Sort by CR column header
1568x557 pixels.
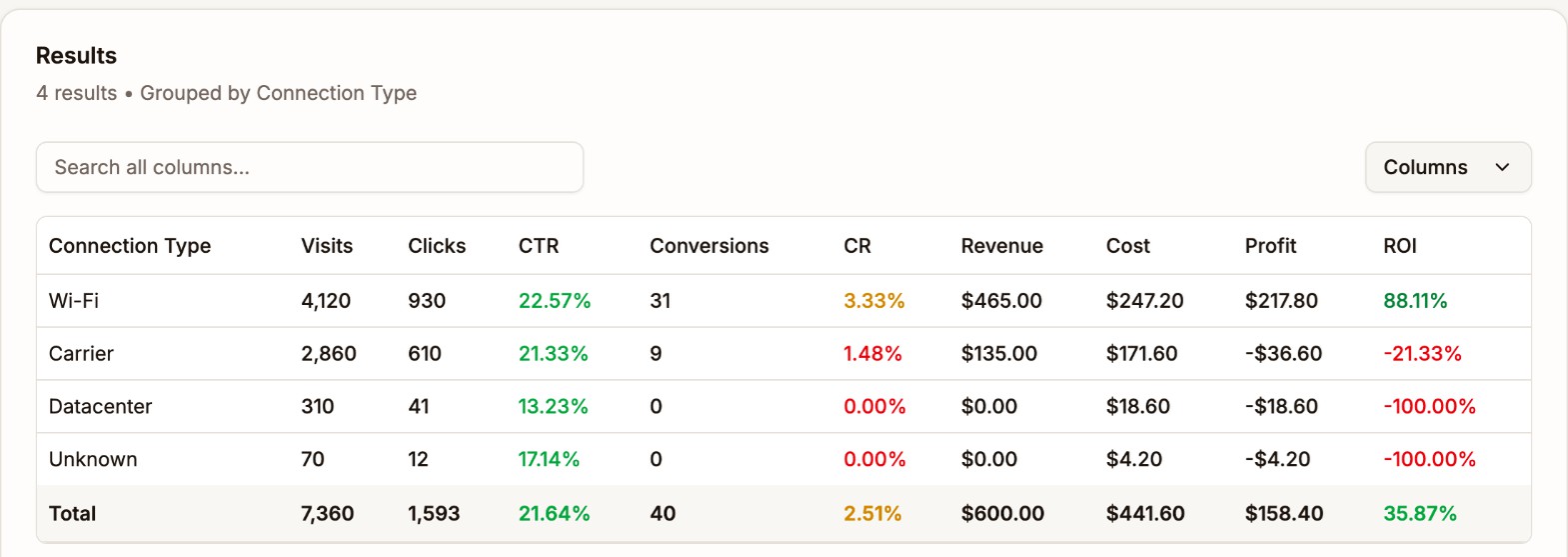pos(857,246)
